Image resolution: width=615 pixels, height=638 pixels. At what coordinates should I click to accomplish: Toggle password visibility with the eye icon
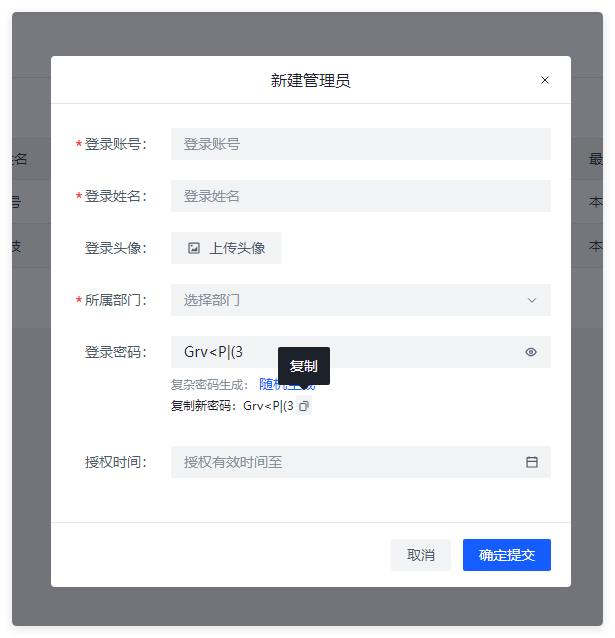(531, 352)
